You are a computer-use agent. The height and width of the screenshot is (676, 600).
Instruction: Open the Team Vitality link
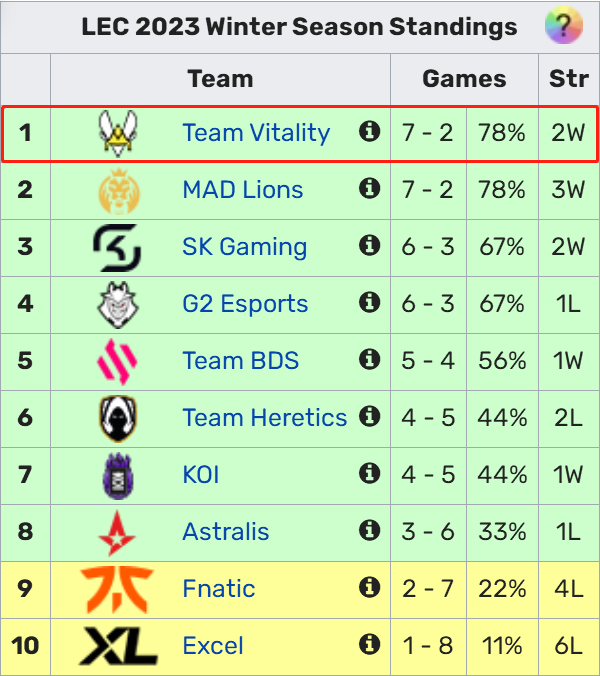click(x=256, y=133)
